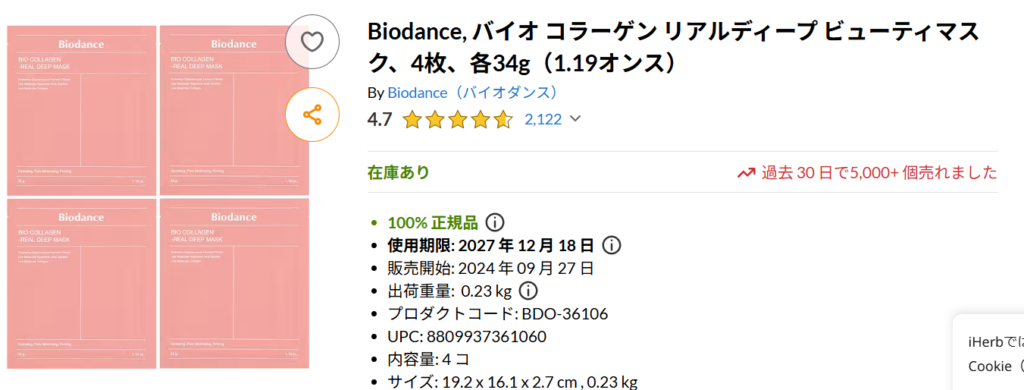Open the 2,122 reviews link
Viewport: 1024px width, 390px height.
[543, 120]
